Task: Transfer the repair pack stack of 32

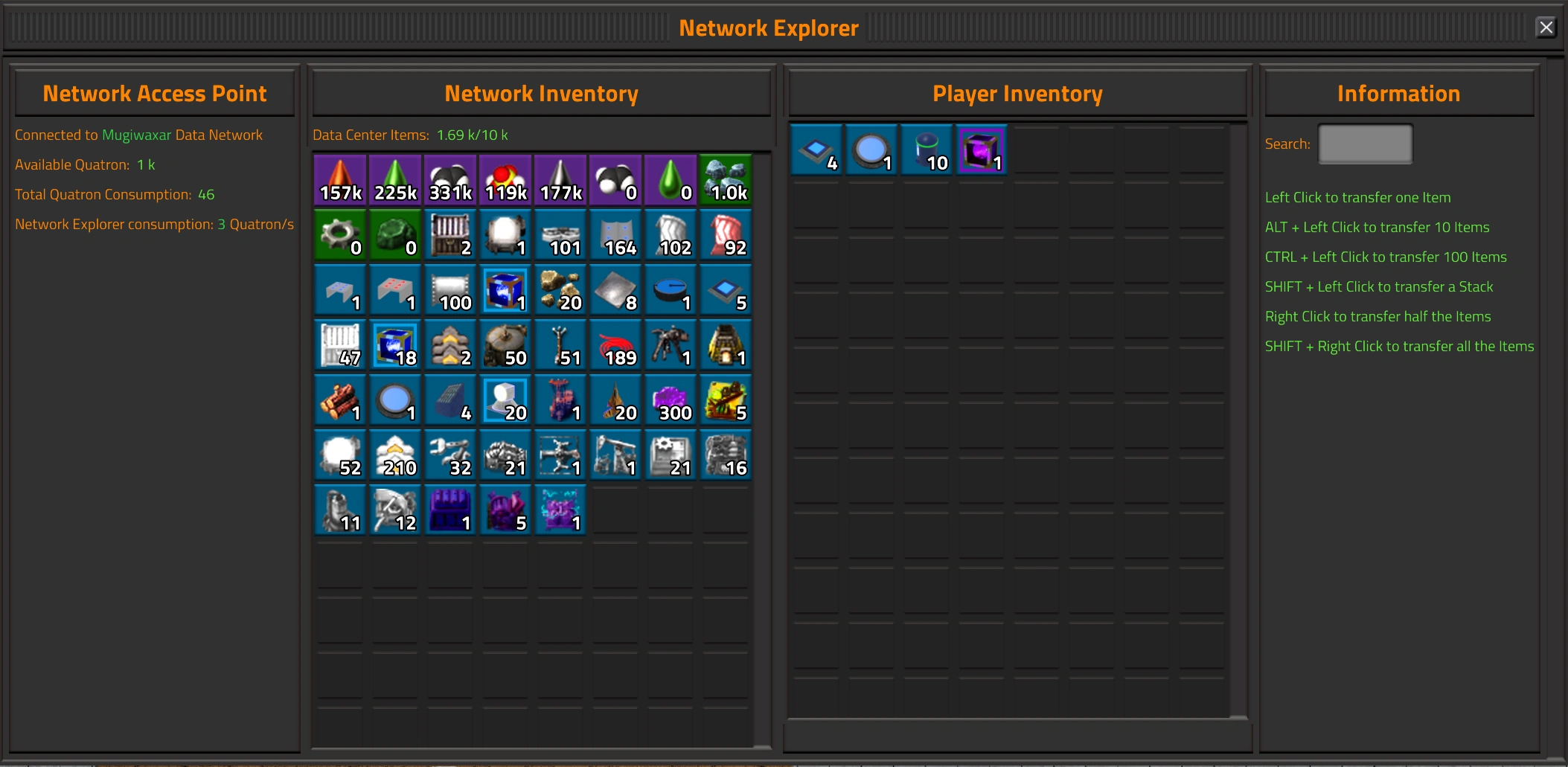Action: point(450,455)
